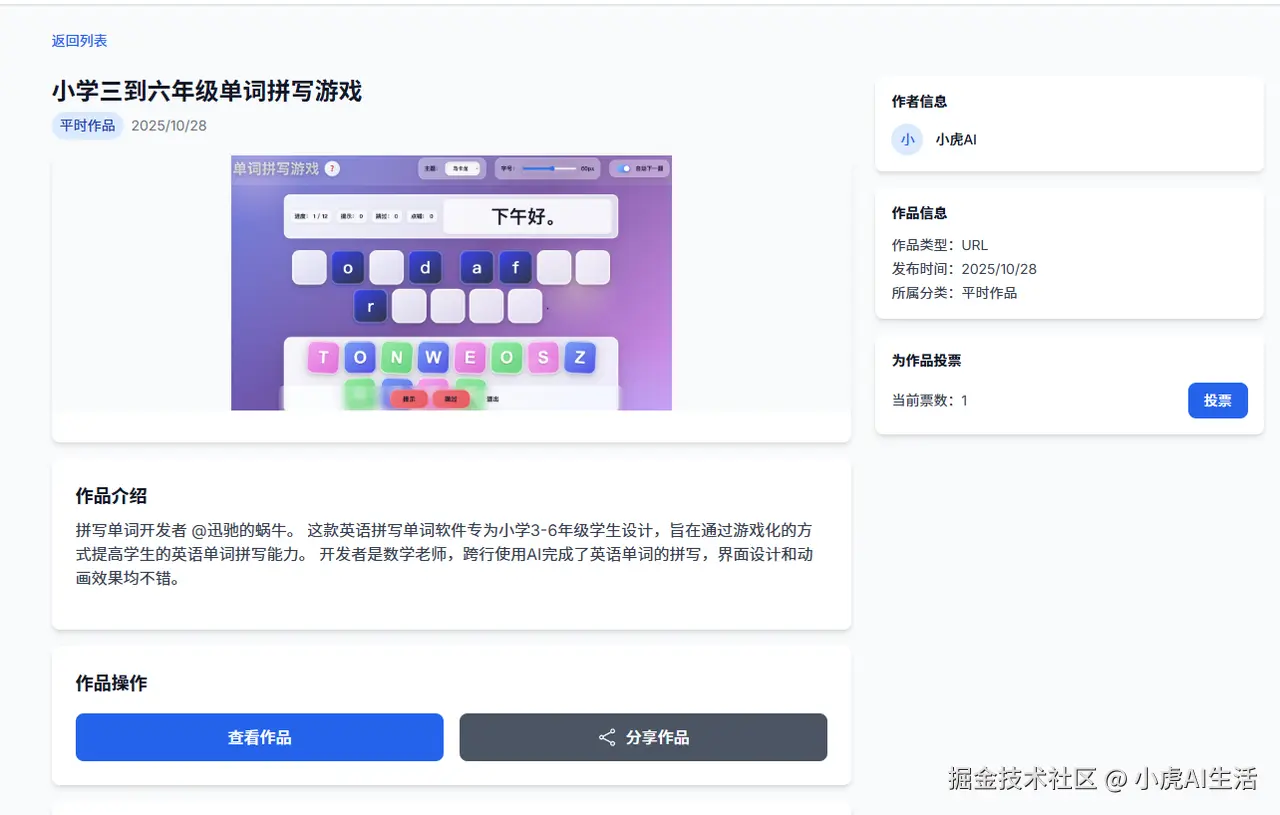Click the 查看作品 button
Image resolution: width=1280 pixels, height=815 pixels.
(x=260, y=737)
